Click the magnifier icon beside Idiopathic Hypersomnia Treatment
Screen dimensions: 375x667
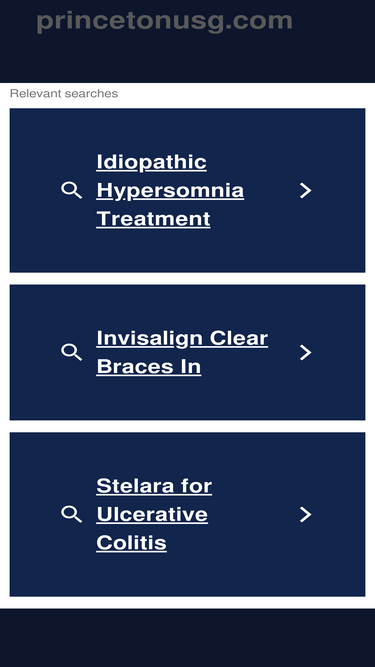(71, 190)
